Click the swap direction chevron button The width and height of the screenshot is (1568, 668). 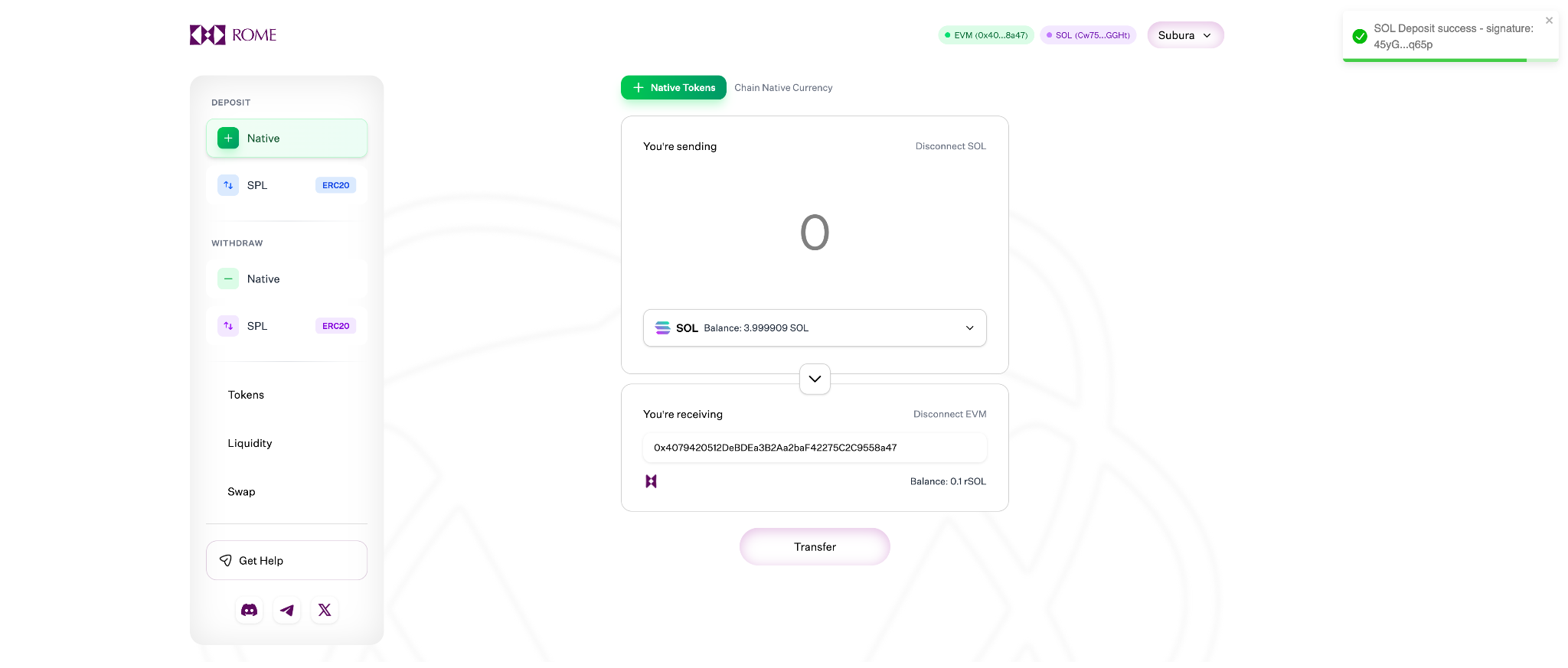(x=815, y=379)
